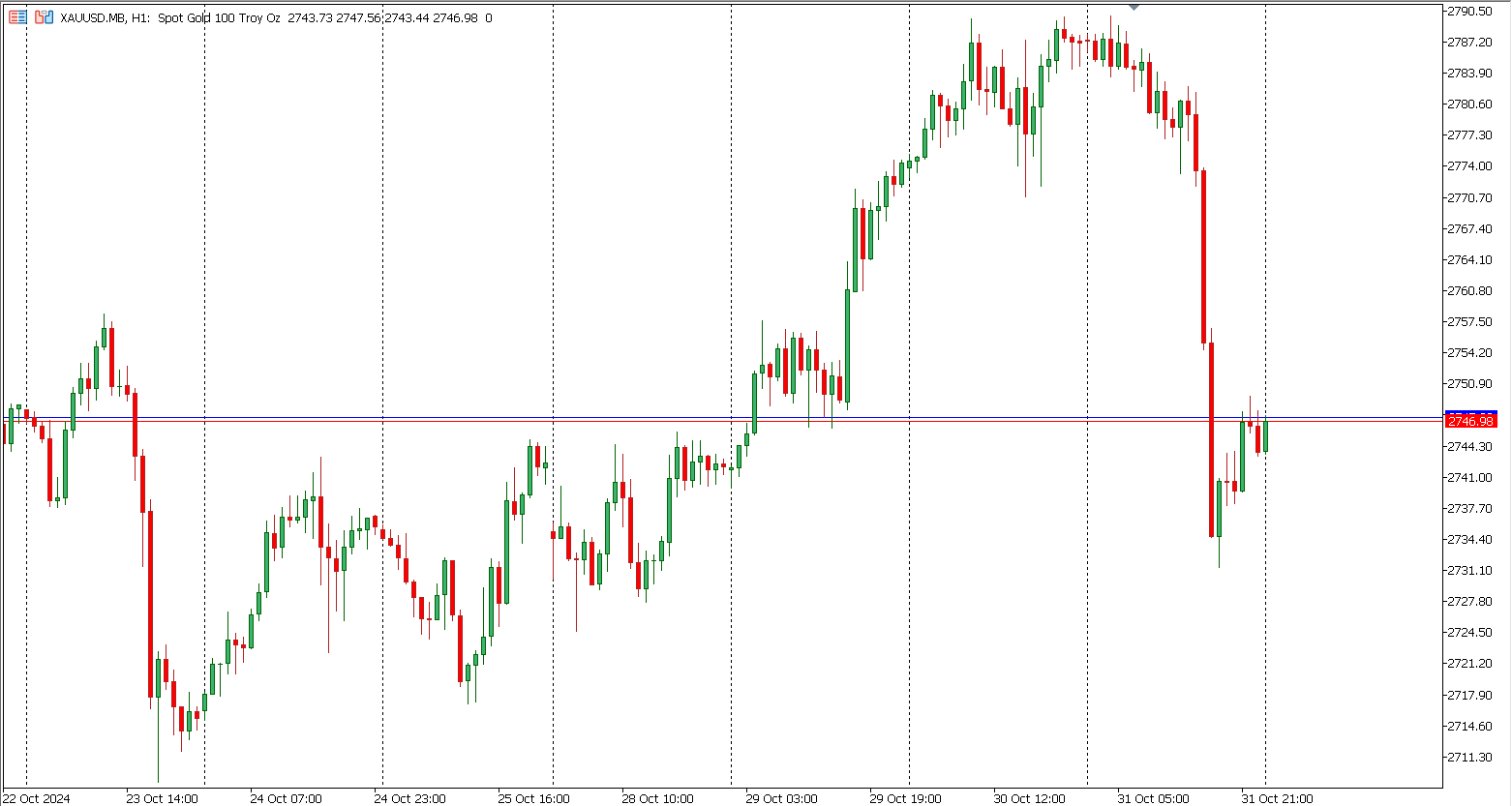Click the 31 Oct 21:00 time label
The height and width of the screenshot is (806, 1512).
[1278, 798]
